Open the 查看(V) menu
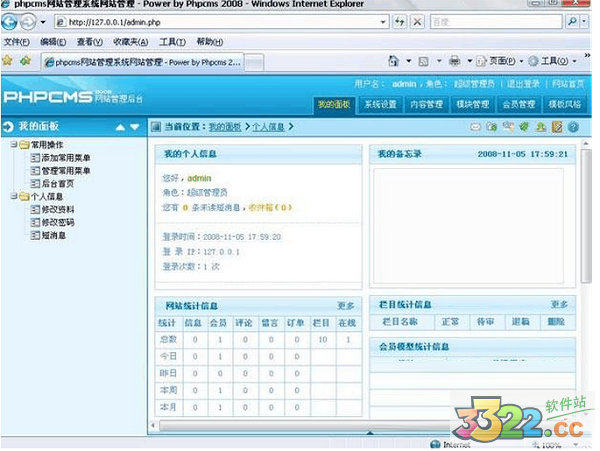The image size is (600, 451). pyautogui.click(x=90, y=42)
